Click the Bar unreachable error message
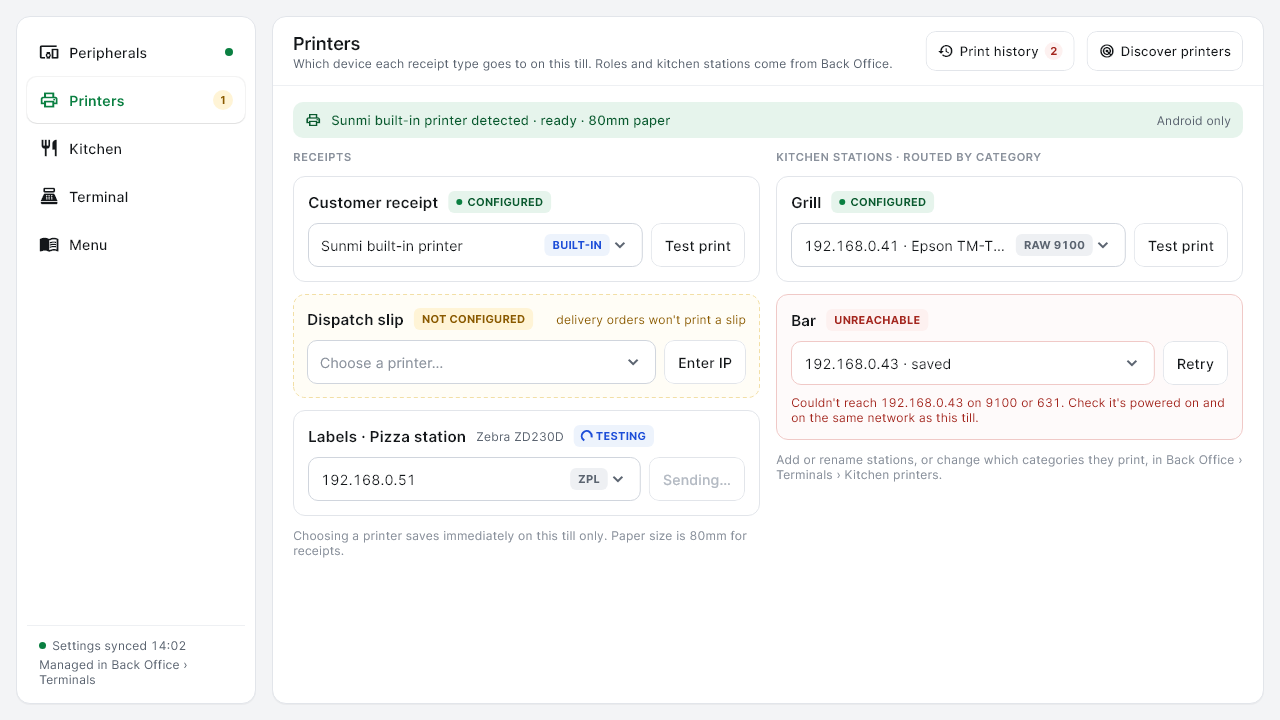Screen dimensions: 1280x720 tap(1008, 410)
